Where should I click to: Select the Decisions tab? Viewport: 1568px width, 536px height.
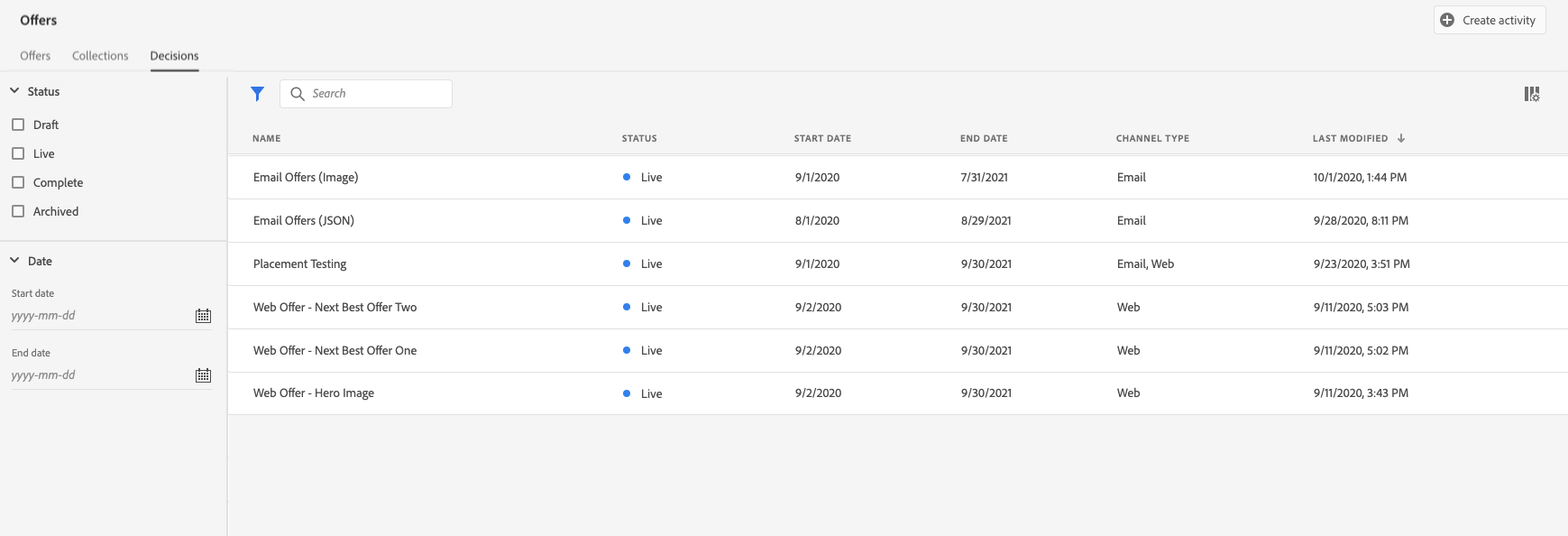[x=174, y=56]
